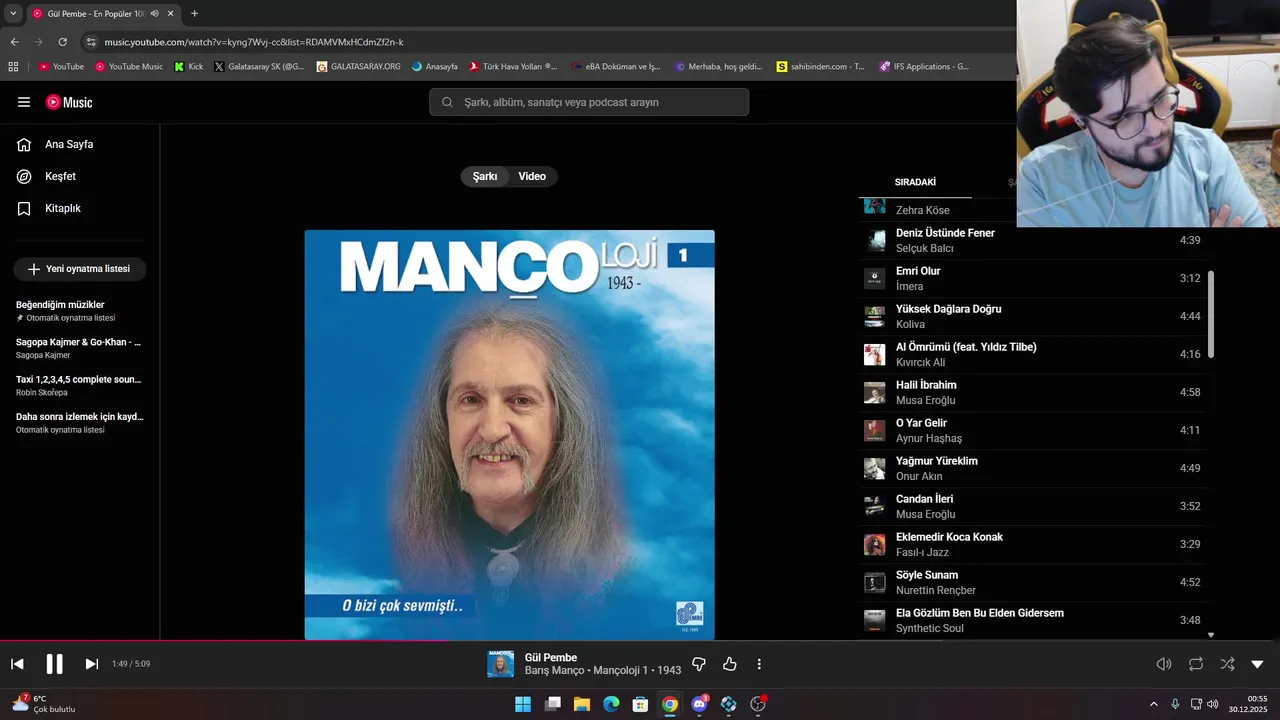This screenshot has width=1280, height=720.
Task: Play Emri Olur by İmera
Action: (1033, 278)
